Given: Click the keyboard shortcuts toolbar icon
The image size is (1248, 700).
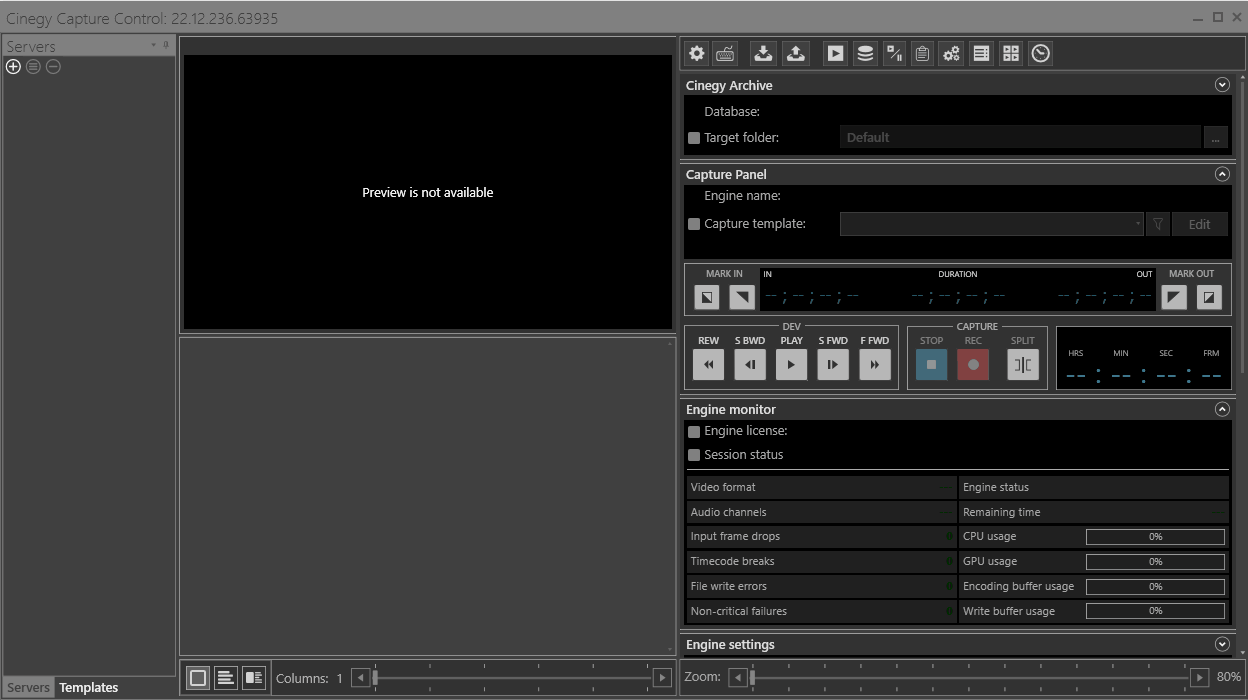Looking at the screenshot, I should point(726,54).
